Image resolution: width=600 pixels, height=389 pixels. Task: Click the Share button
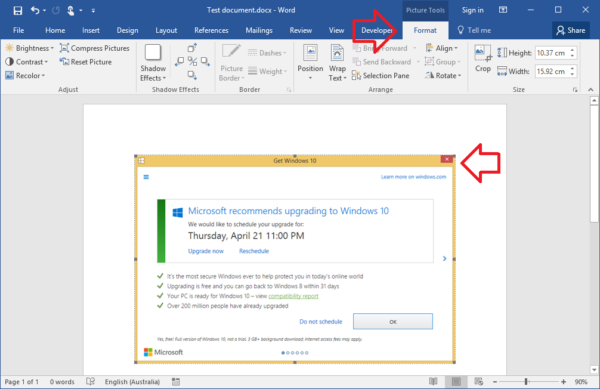coord(571,30)
